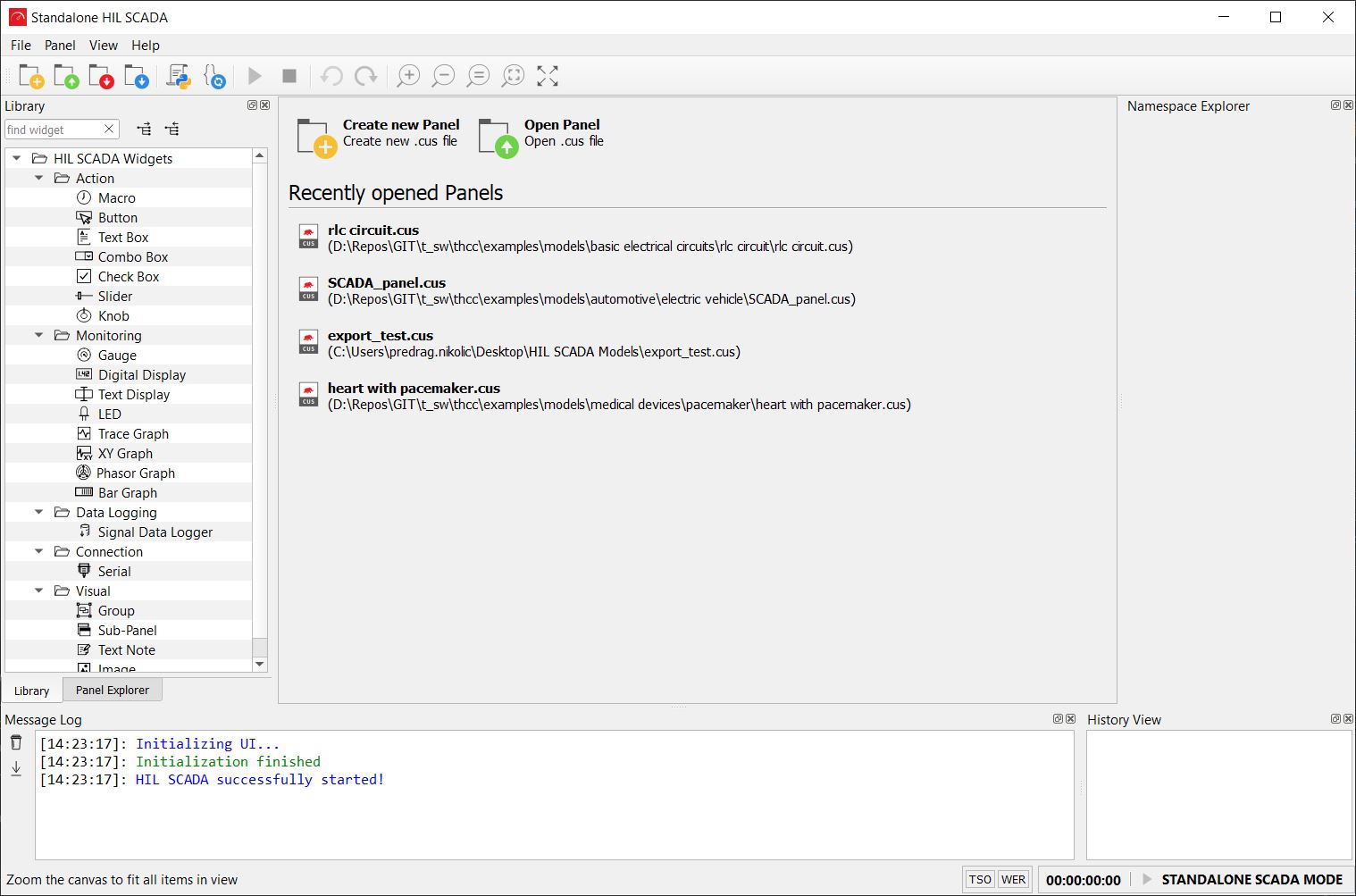Click the zoom in magnifier icon
1356x896 pixels.
click(408, 77)
